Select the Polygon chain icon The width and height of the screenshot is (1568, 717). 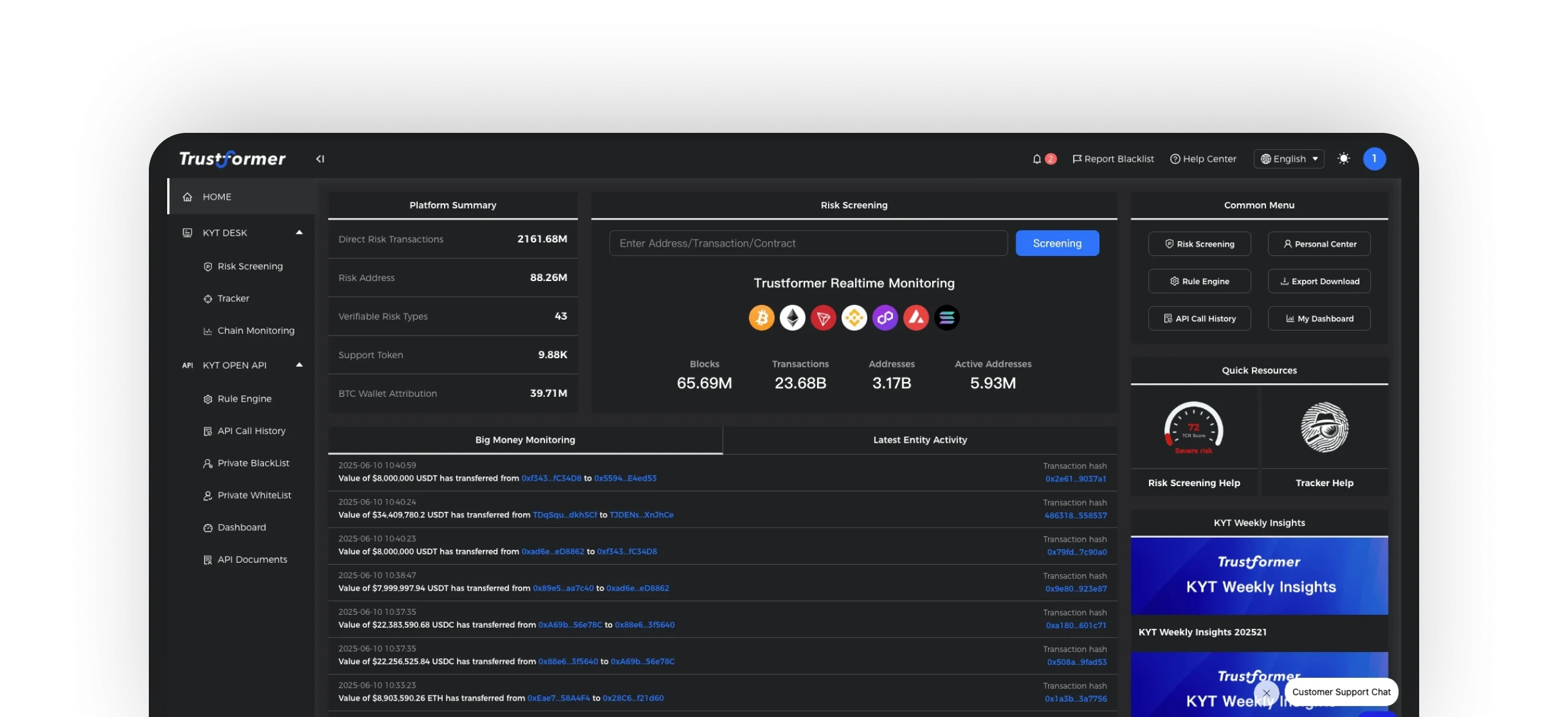[885, 318]
